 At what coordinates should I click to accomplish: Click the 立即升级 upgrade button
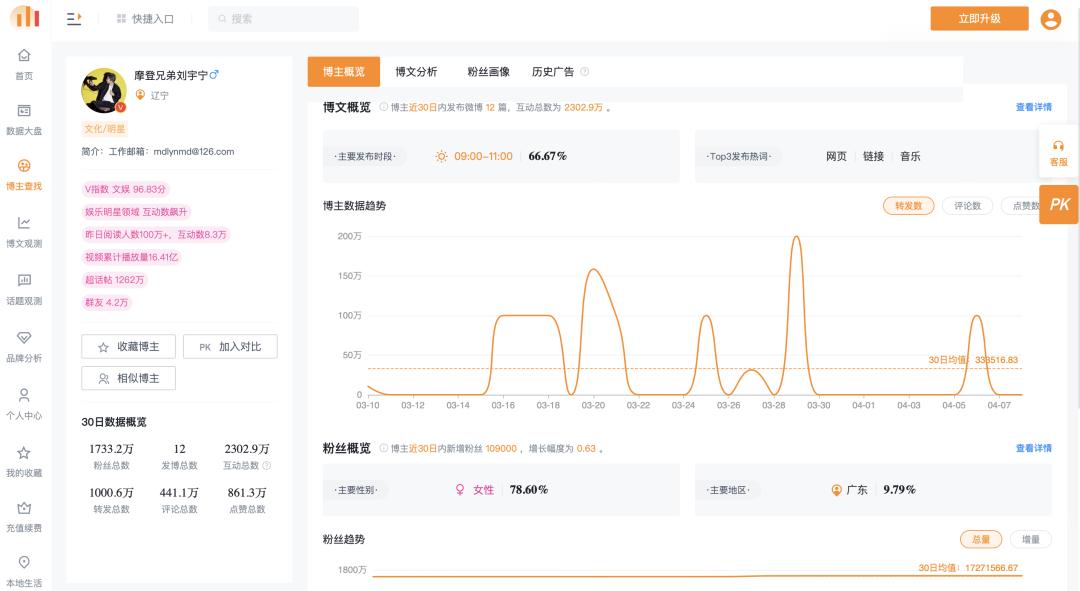(x=979, y=18)
